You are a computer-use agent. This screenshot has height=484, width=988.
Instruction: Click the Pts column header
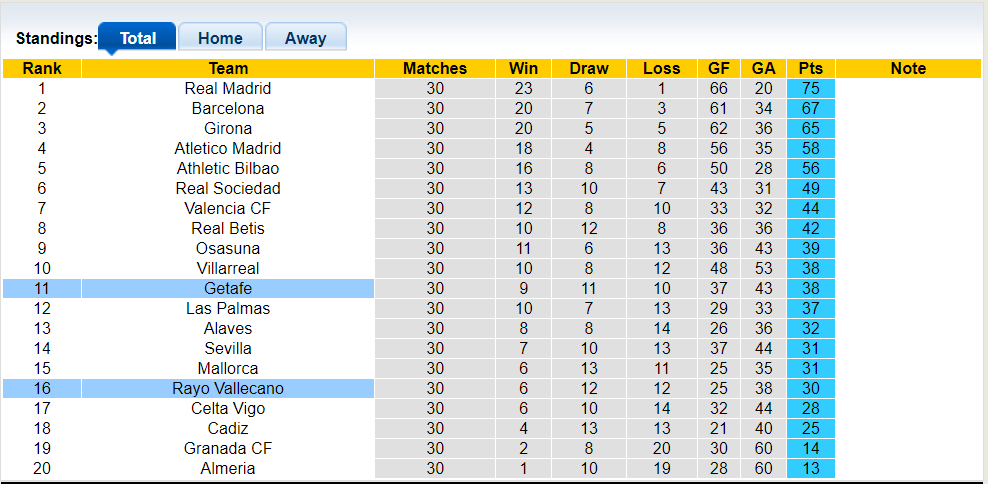pos(810,68)
